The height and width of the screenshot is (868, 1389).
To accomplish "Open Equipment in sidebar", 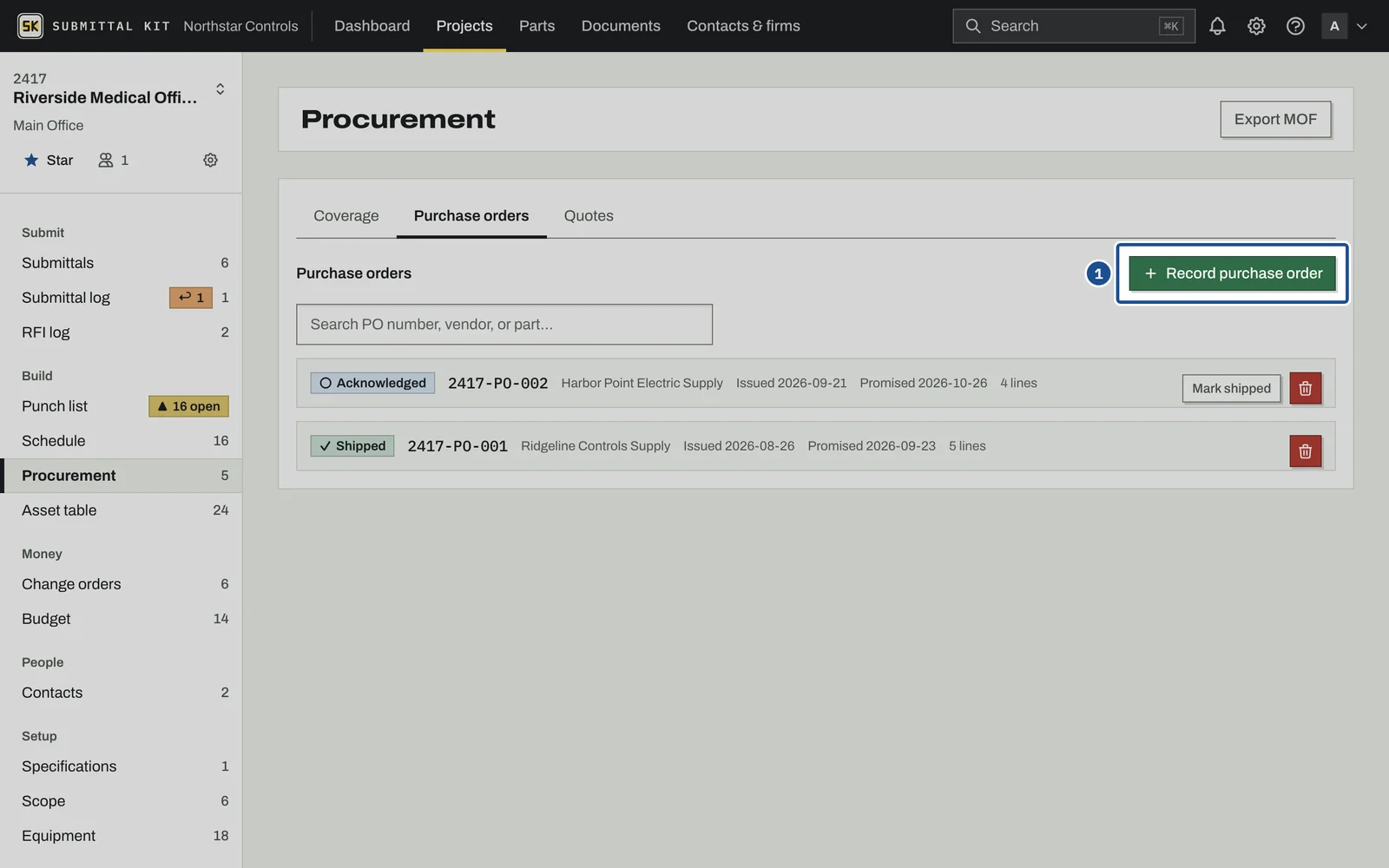I will [x=122, y=836].
